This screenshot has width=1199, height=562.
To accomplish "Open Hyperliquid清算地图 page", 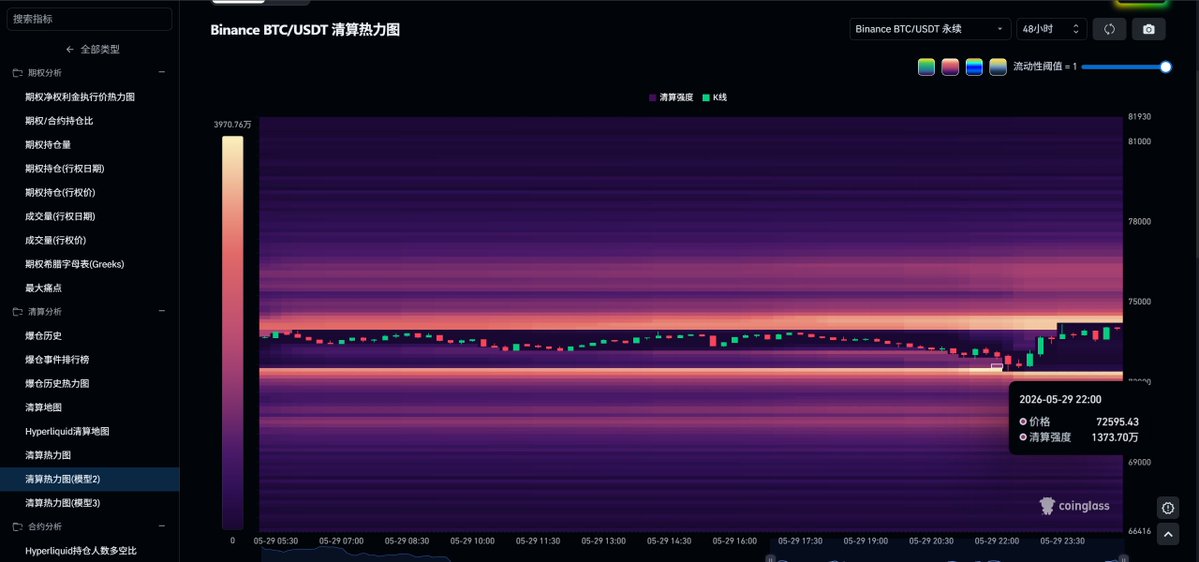I will click(x=67, y=431).
